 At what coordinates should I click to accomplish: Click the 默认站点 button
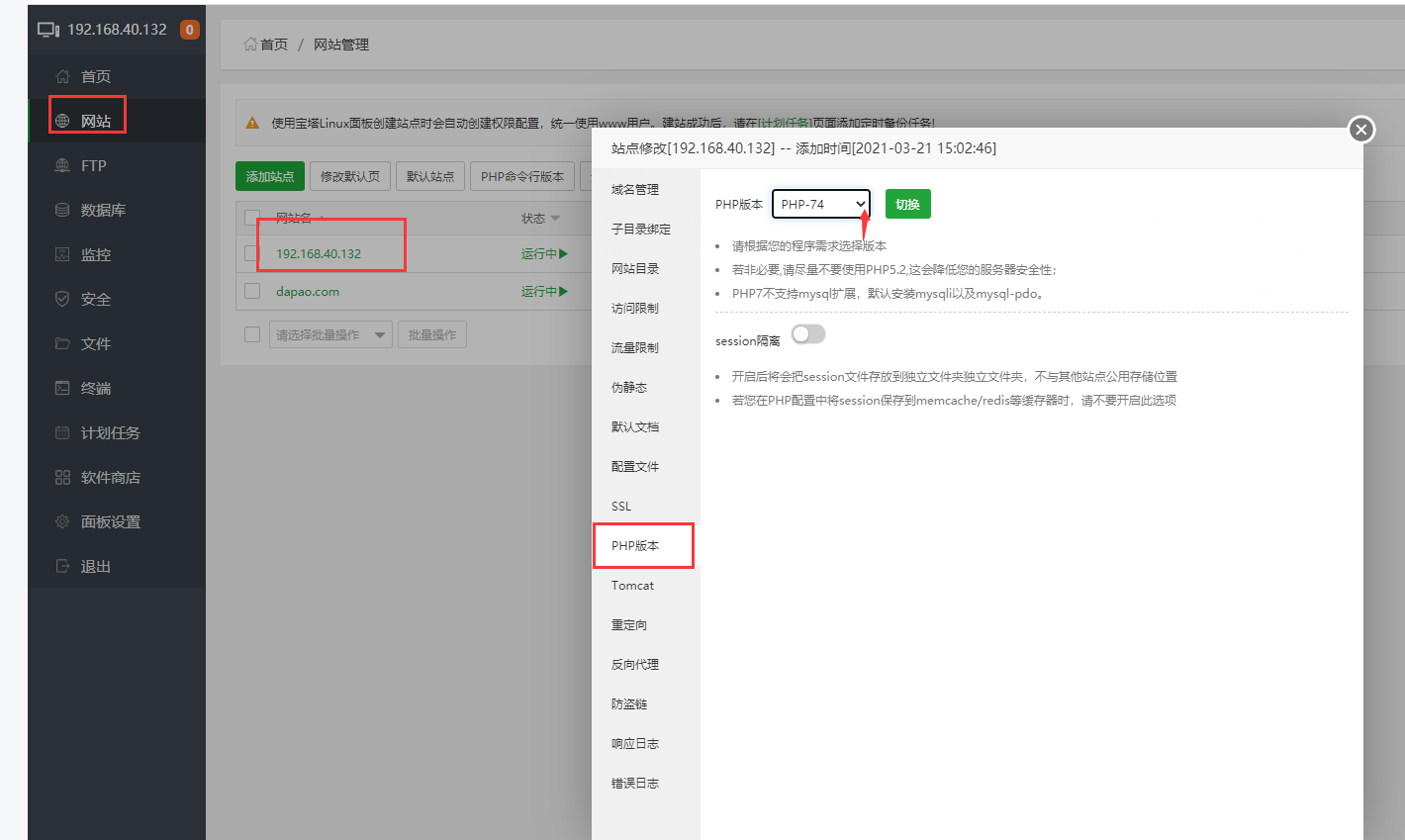[430, 176]
